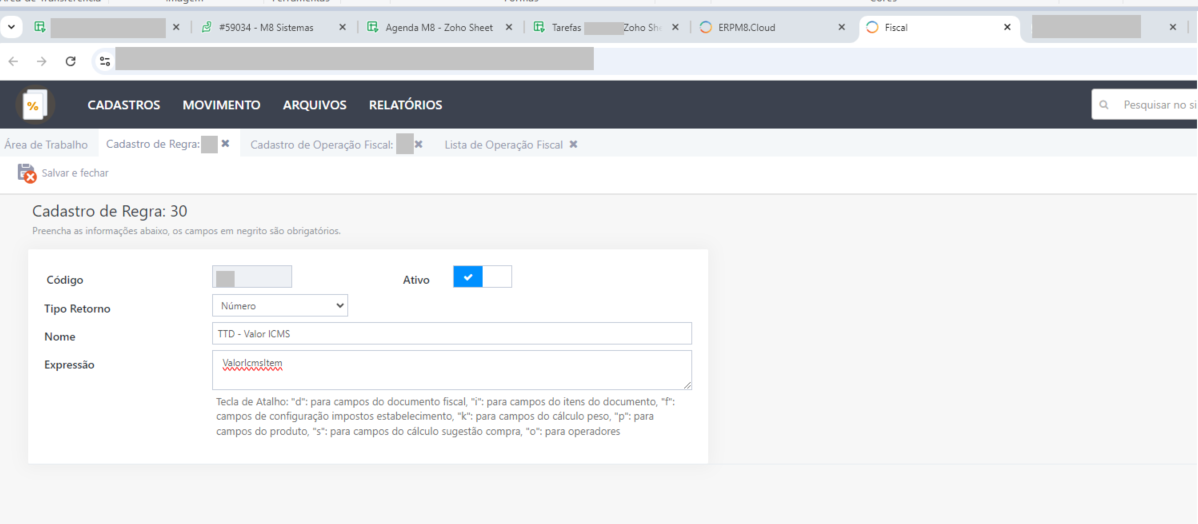
Task: Switch to Lista de Operação Fiscal tab
Action: click(x=503, y=144)
